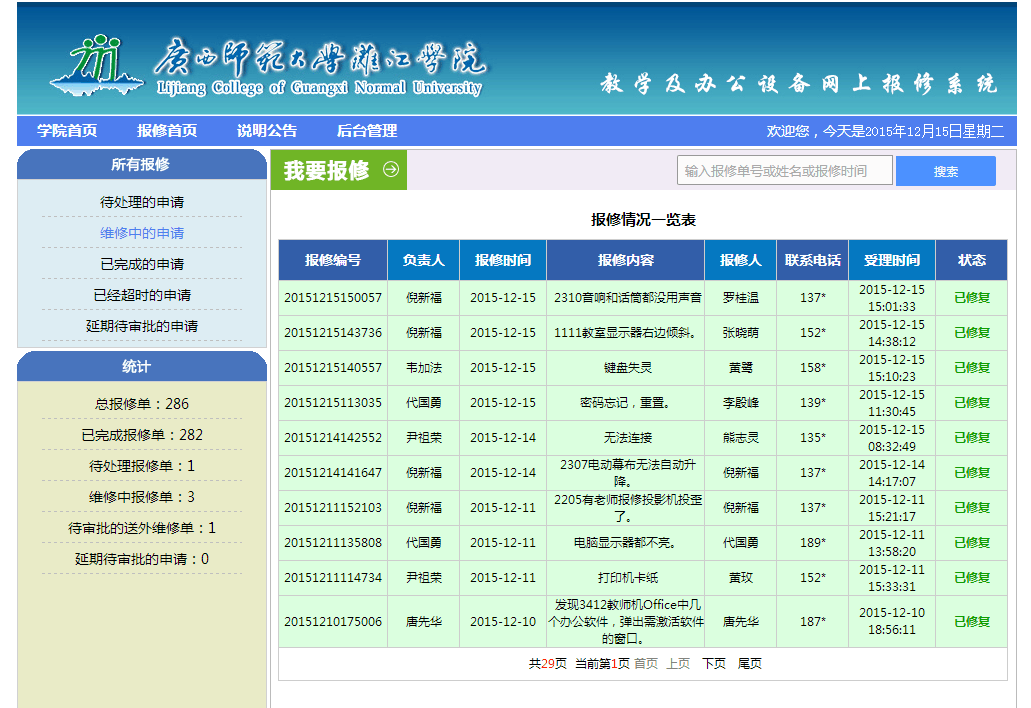Show 待处理的申请 list
1031x708 pixels.
pyautogui.click(x=142, y=202)
